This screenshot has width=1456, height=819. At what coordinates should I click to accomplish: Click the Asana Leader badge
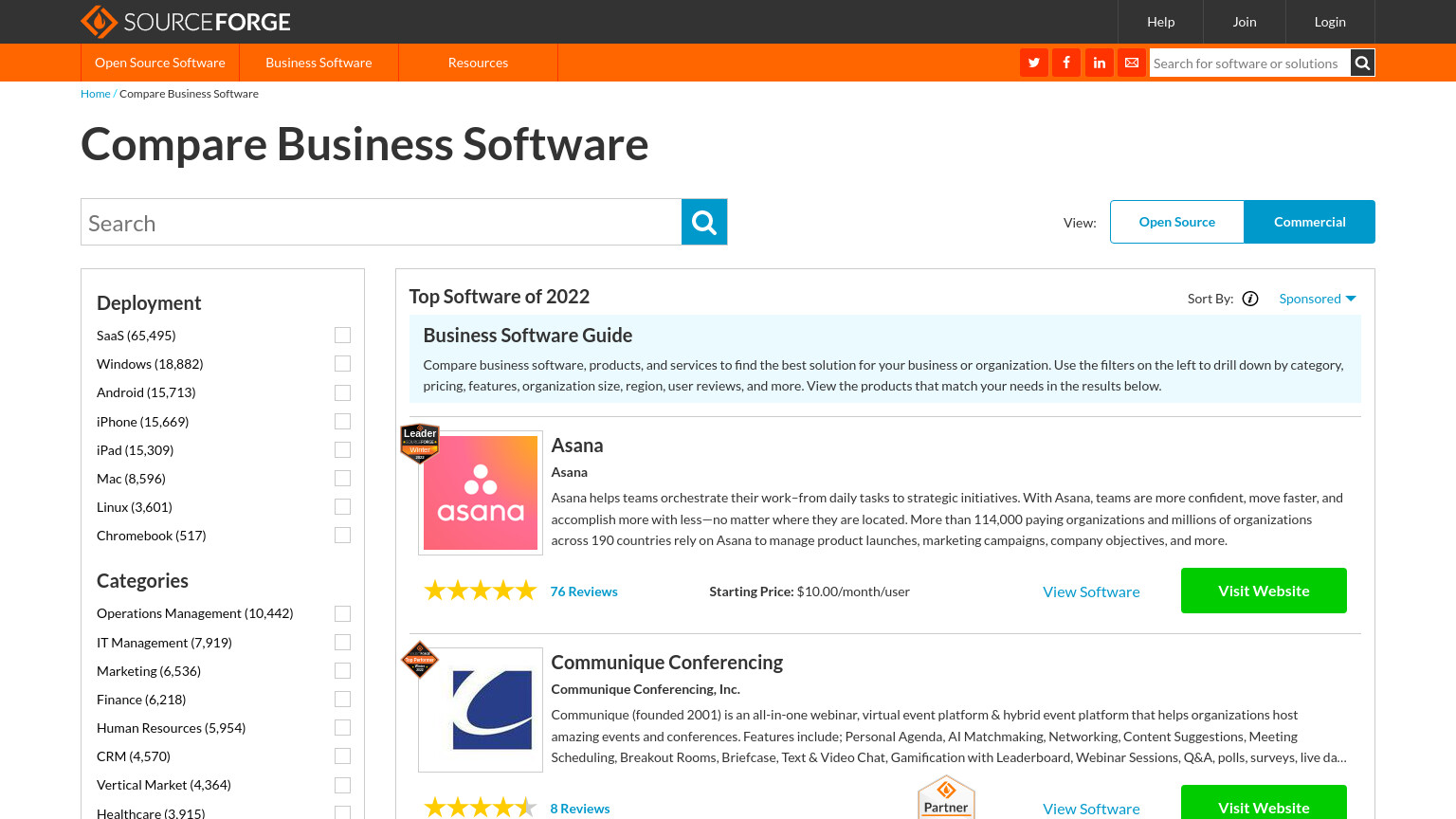click(420, 443)
